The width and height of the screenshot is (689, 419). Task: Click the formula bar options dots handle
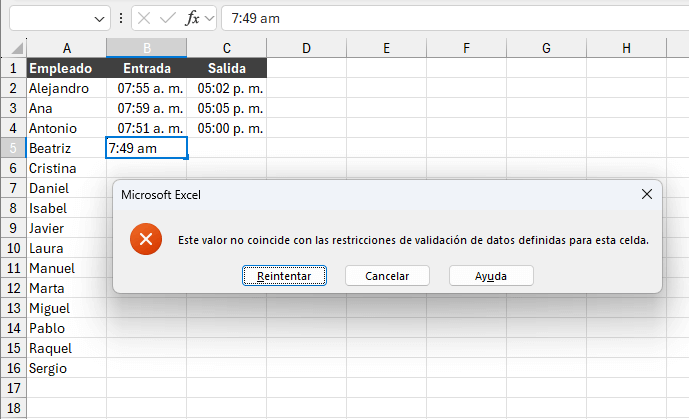pyautogui.click(x=121, y=18)
